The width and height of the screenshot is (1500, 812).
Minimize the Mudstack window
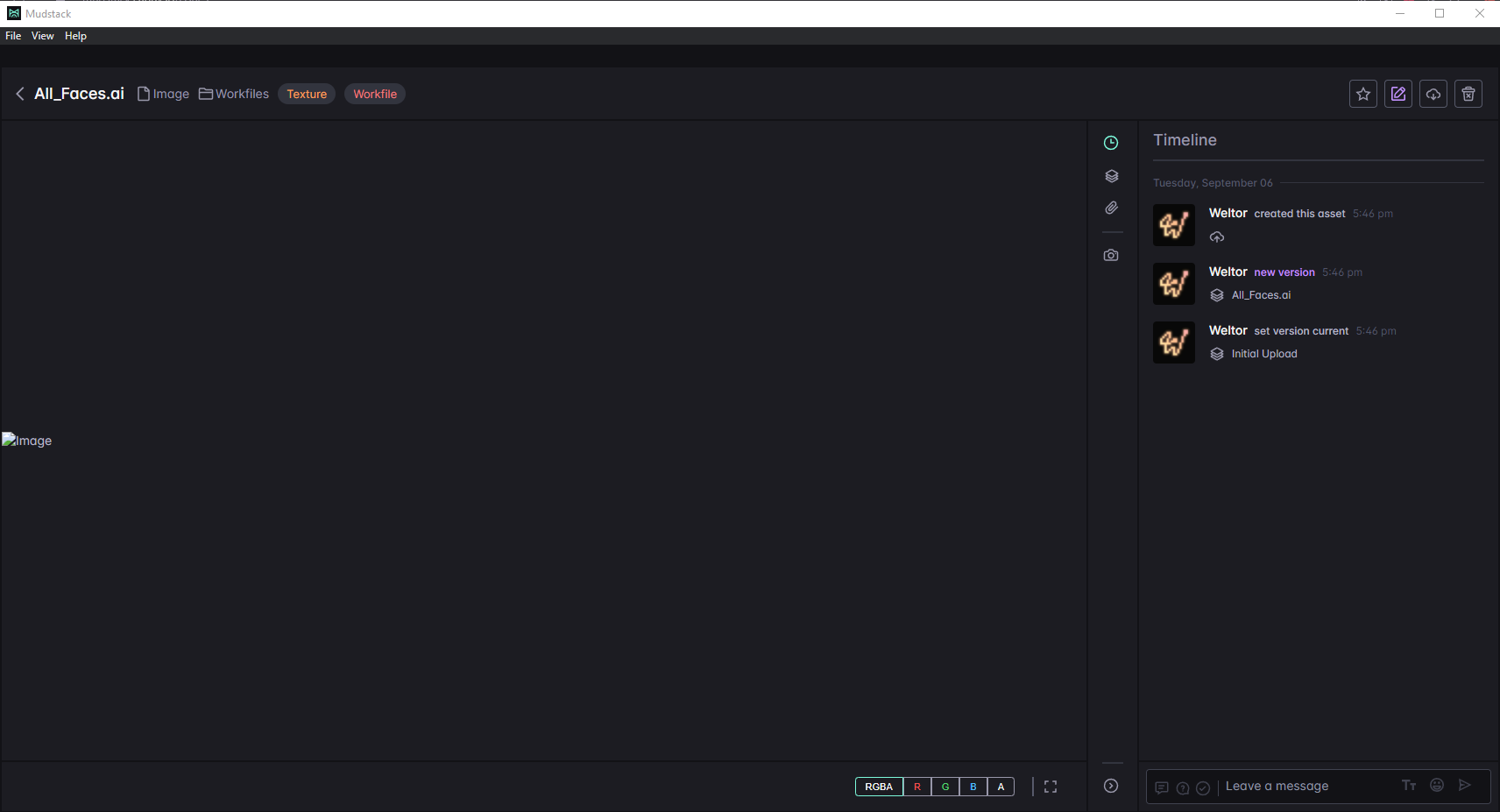pos(1399,13)
